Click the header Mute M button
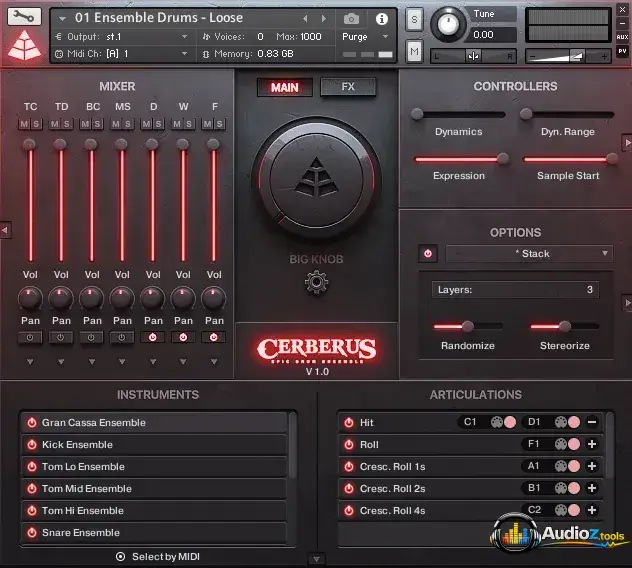Viewport: 632px width, 568px height. pyautogui.click(x=414, y=51)
